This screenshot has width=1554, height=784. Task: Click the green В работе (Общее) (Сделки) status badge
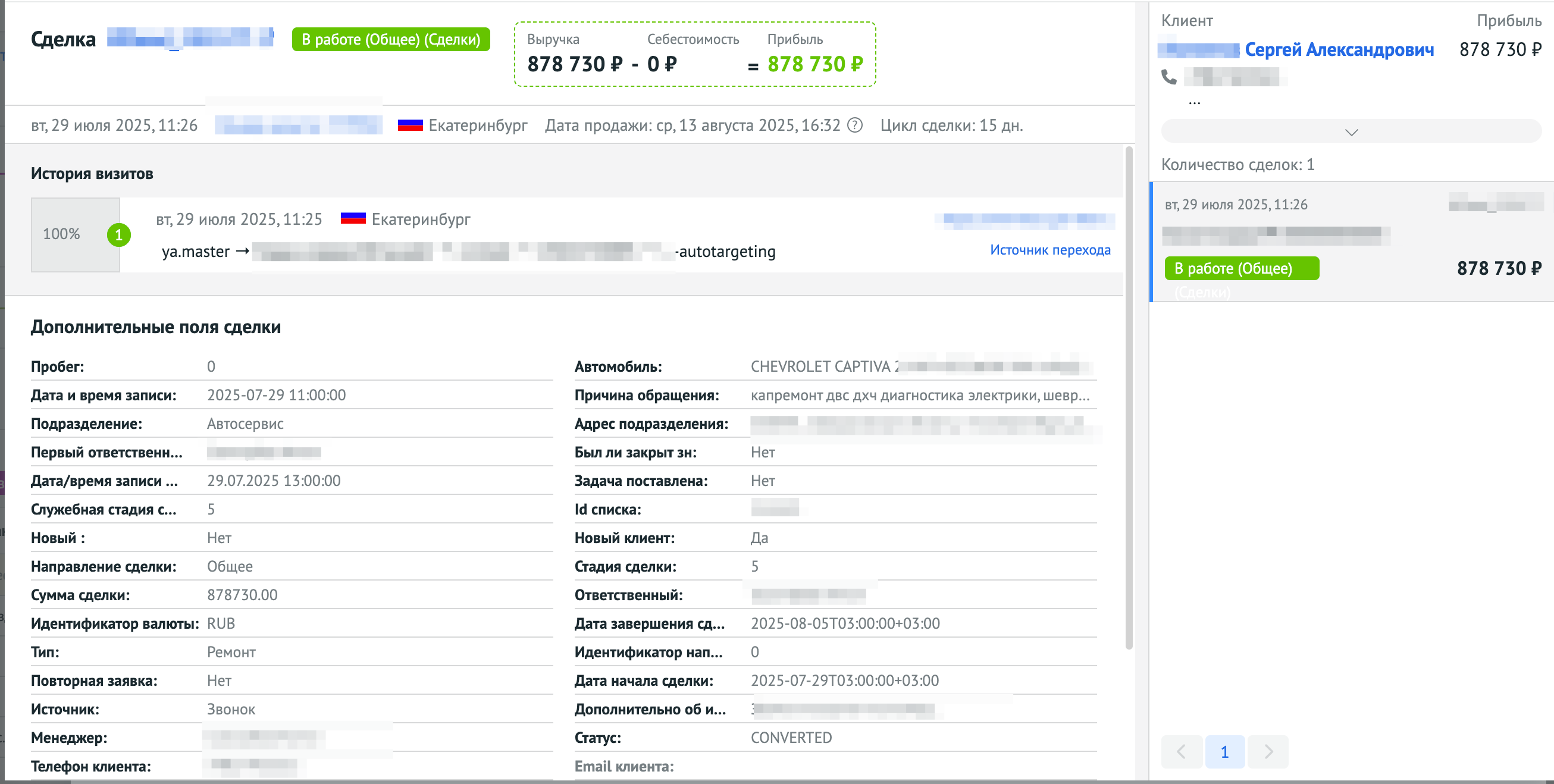coord(391,39)
